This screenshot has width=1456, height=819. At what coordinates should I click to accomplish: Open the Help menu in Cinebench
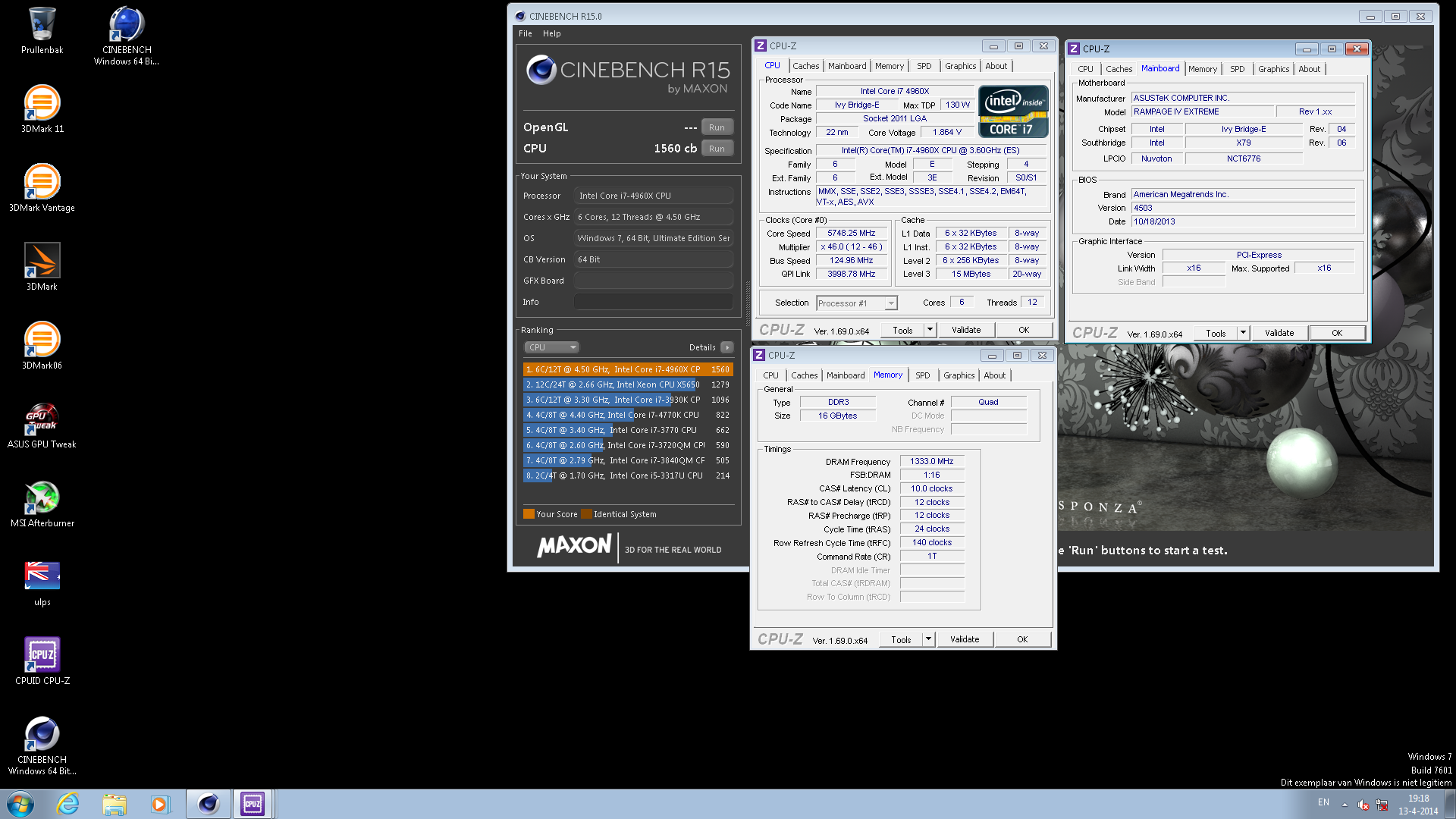(552, 33)
